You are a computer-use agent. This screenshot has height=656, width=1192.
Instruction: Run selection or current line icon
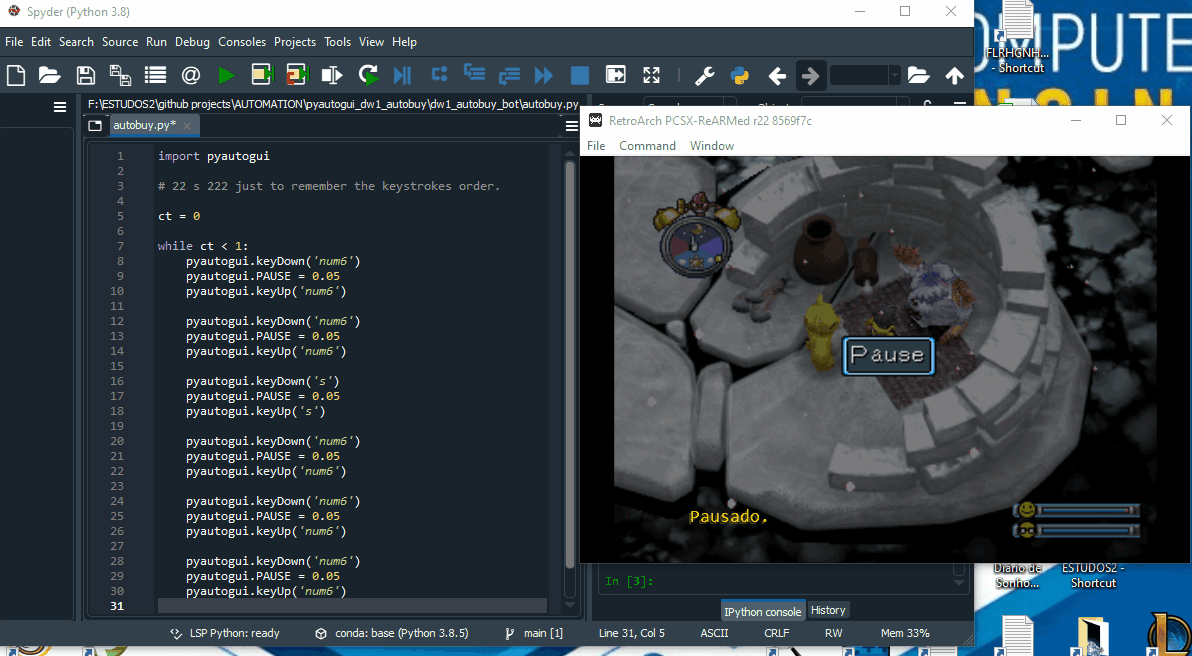click(x=332, y=75)
